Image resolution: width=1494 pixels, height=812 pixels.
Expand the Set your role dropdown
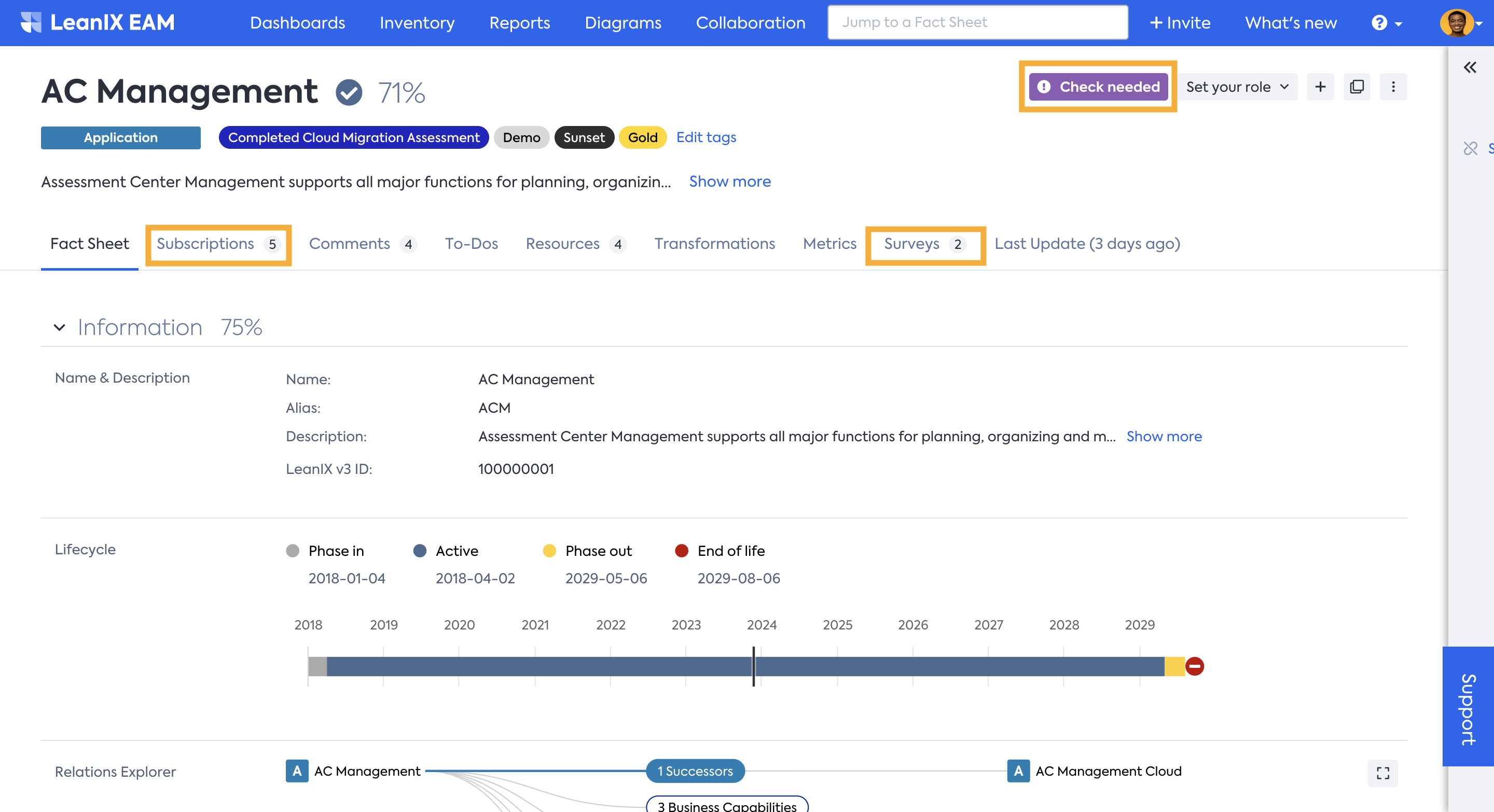tap(1237, 86)
